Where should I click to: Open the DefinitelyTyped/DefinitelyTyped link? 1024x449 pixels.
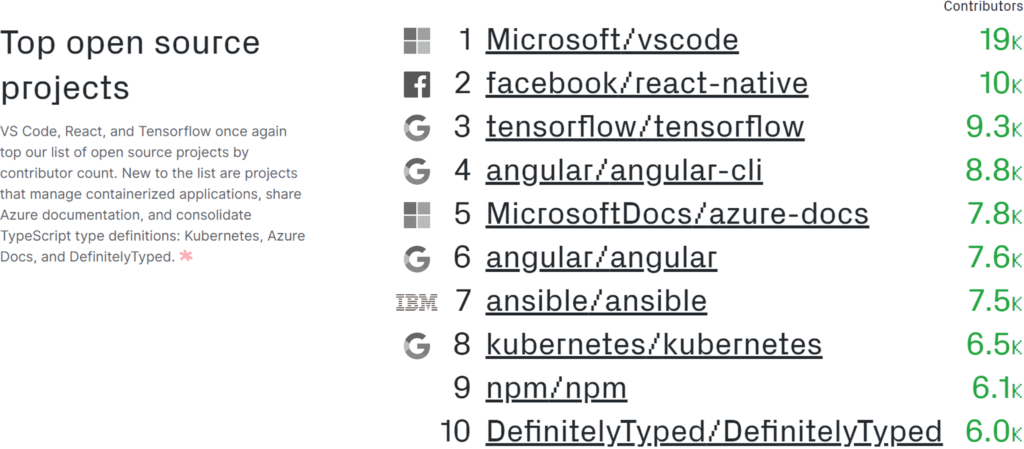pos(714,432)
